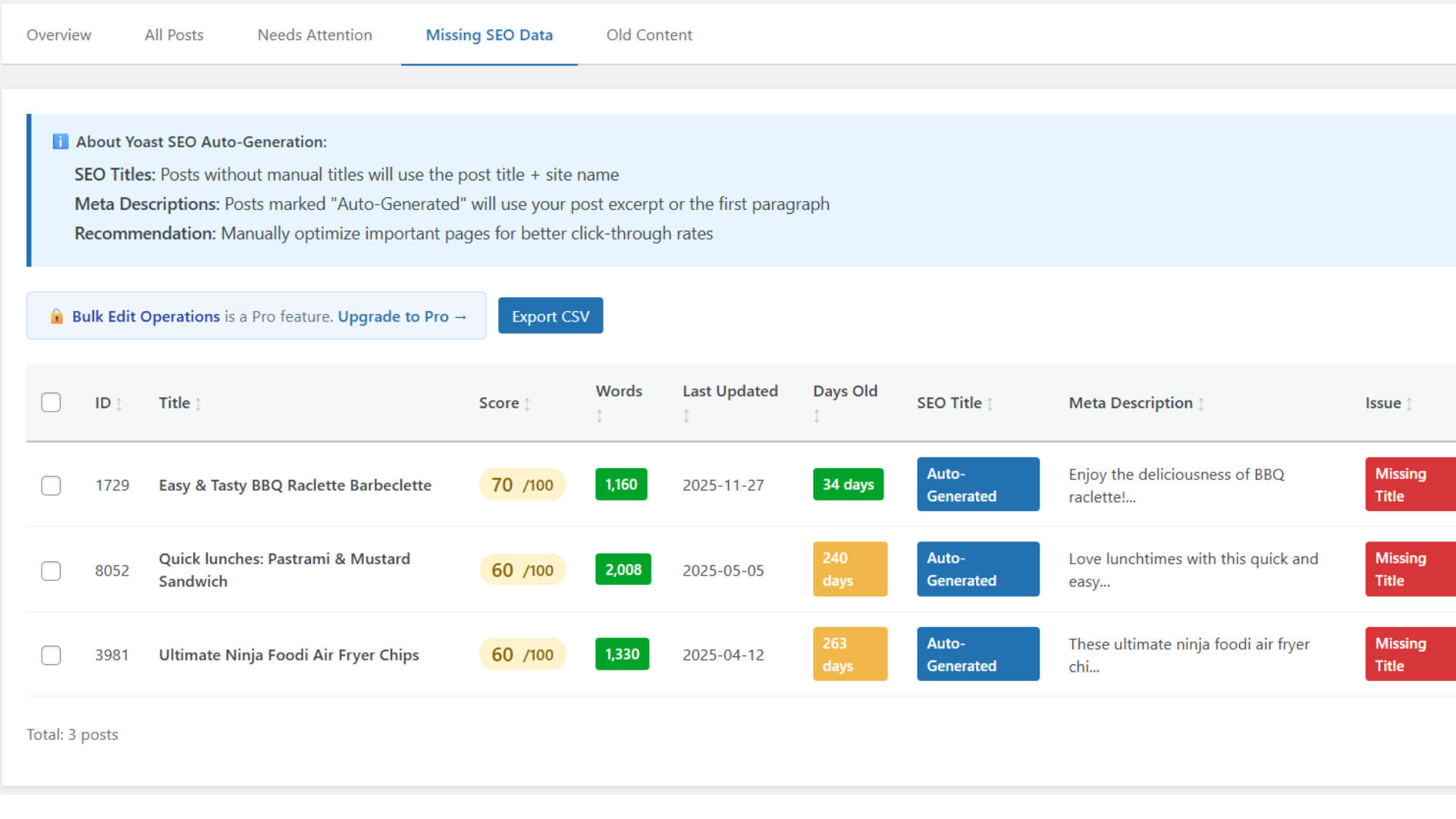1456x819 pixels.
Task: Sort by SEO Title arrow icon
Action: point(990,404)
